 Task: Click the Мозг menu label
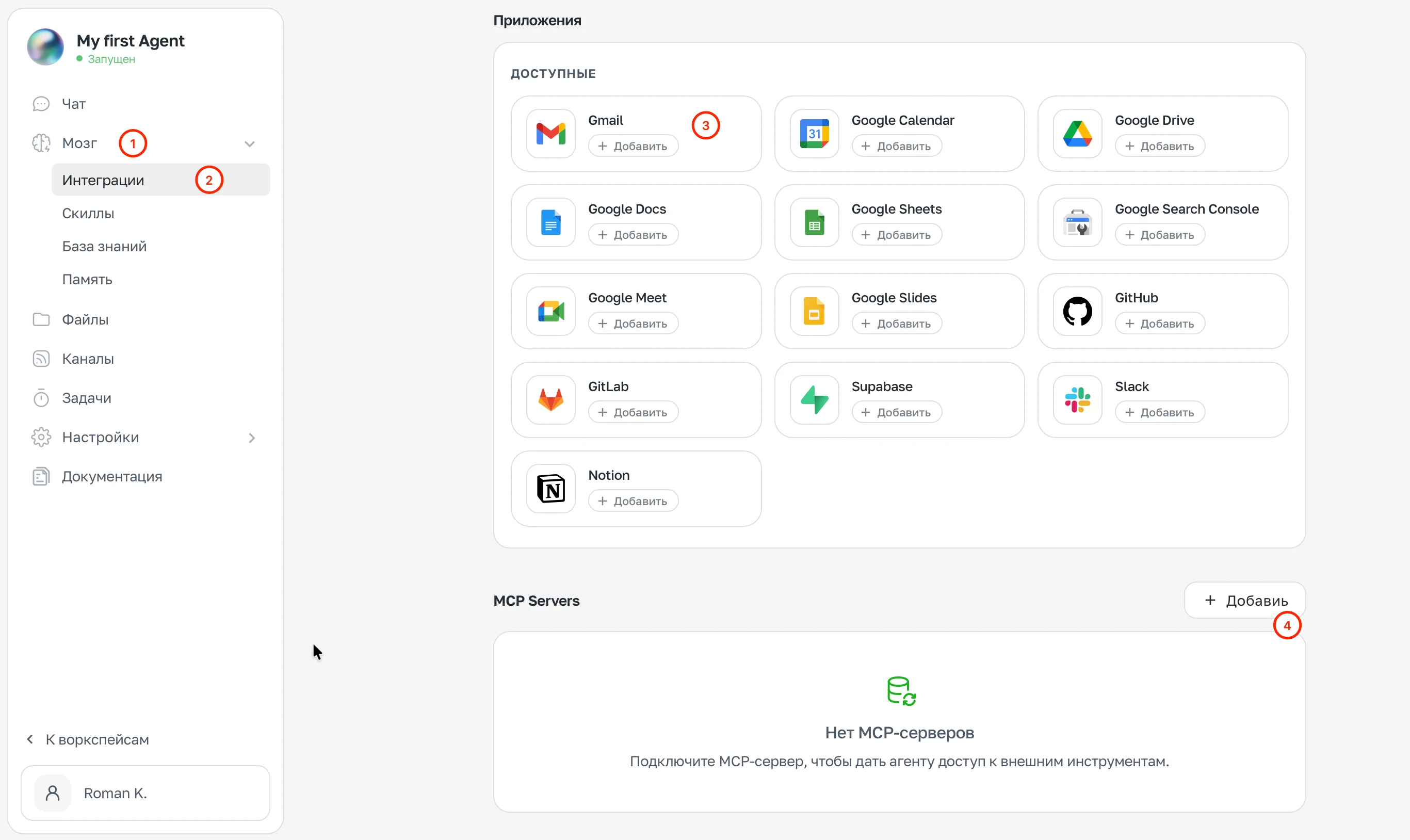[x=79, y=143]
